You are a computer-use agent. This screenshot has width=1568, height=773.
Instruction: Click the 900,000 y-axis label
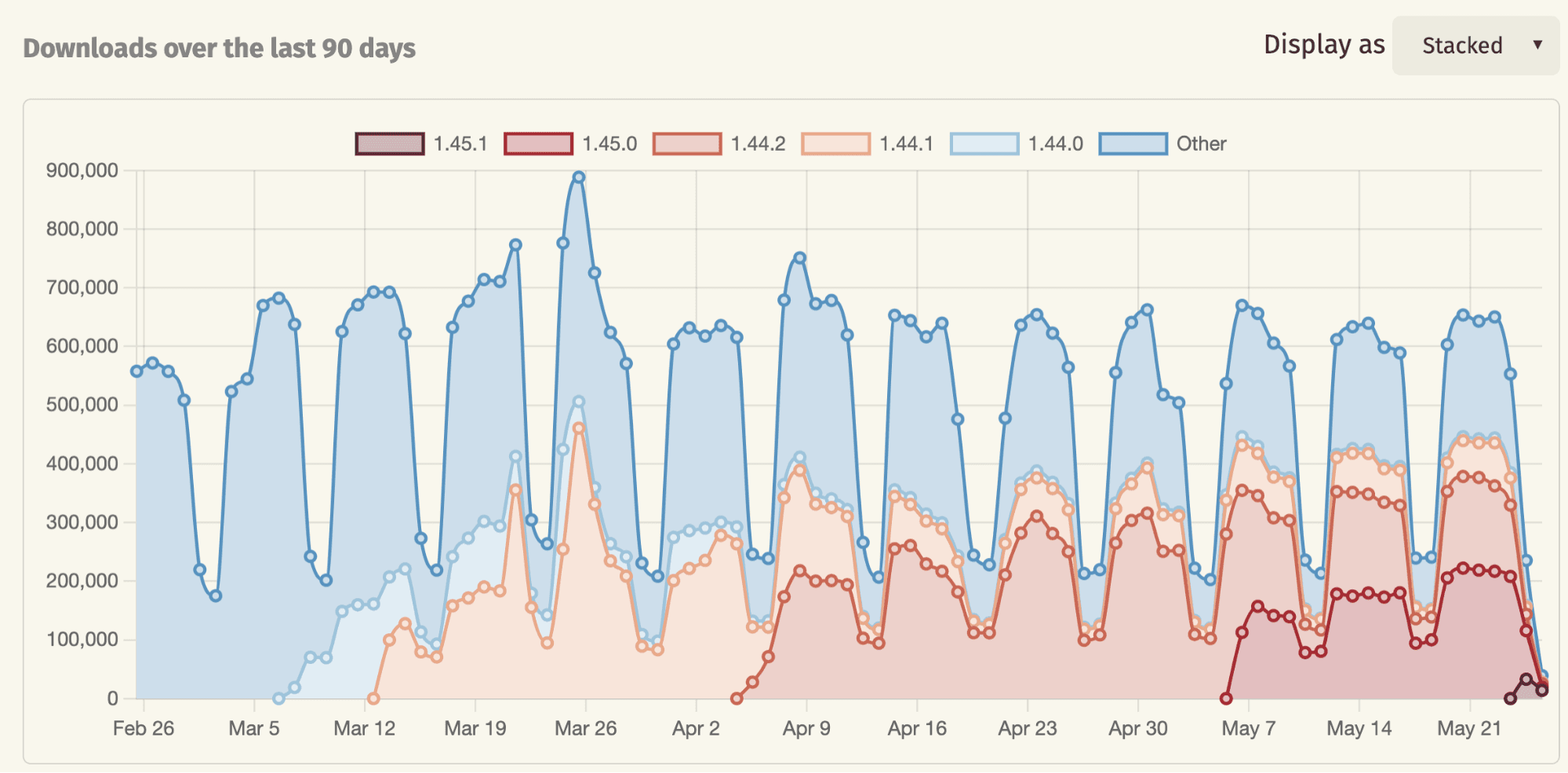tap(82, 170)
